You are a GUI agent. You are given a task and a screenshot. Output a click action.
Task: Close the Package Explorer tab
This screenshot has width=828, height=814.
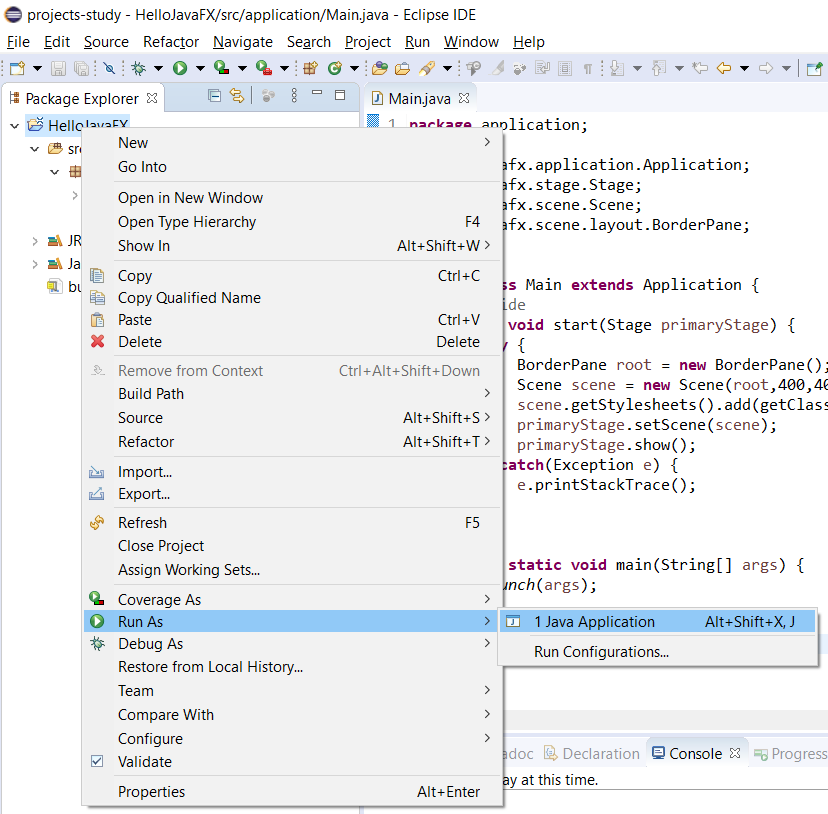152,98
